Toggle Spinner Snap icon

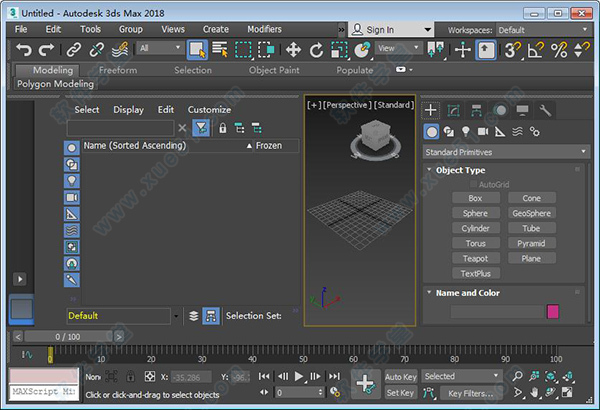(x=582, y=50)
